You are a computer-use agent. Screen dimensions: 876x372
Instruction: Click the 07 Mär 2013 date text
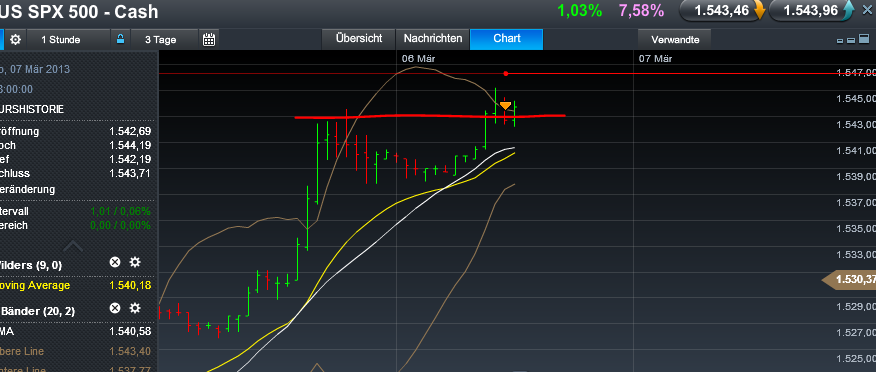(x=38, y=69)
